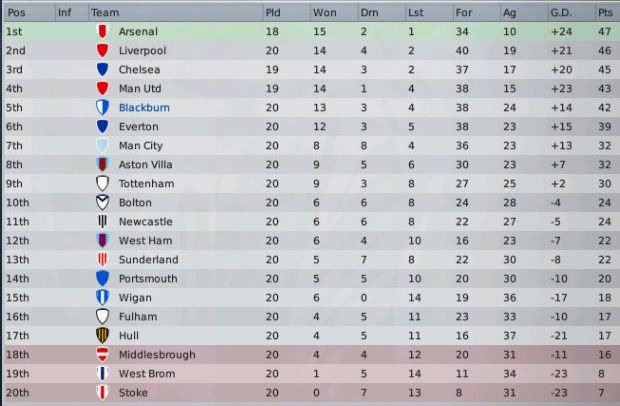Select the Newcastle striped badge
The image size is (620, 406).
pos(102,222)
